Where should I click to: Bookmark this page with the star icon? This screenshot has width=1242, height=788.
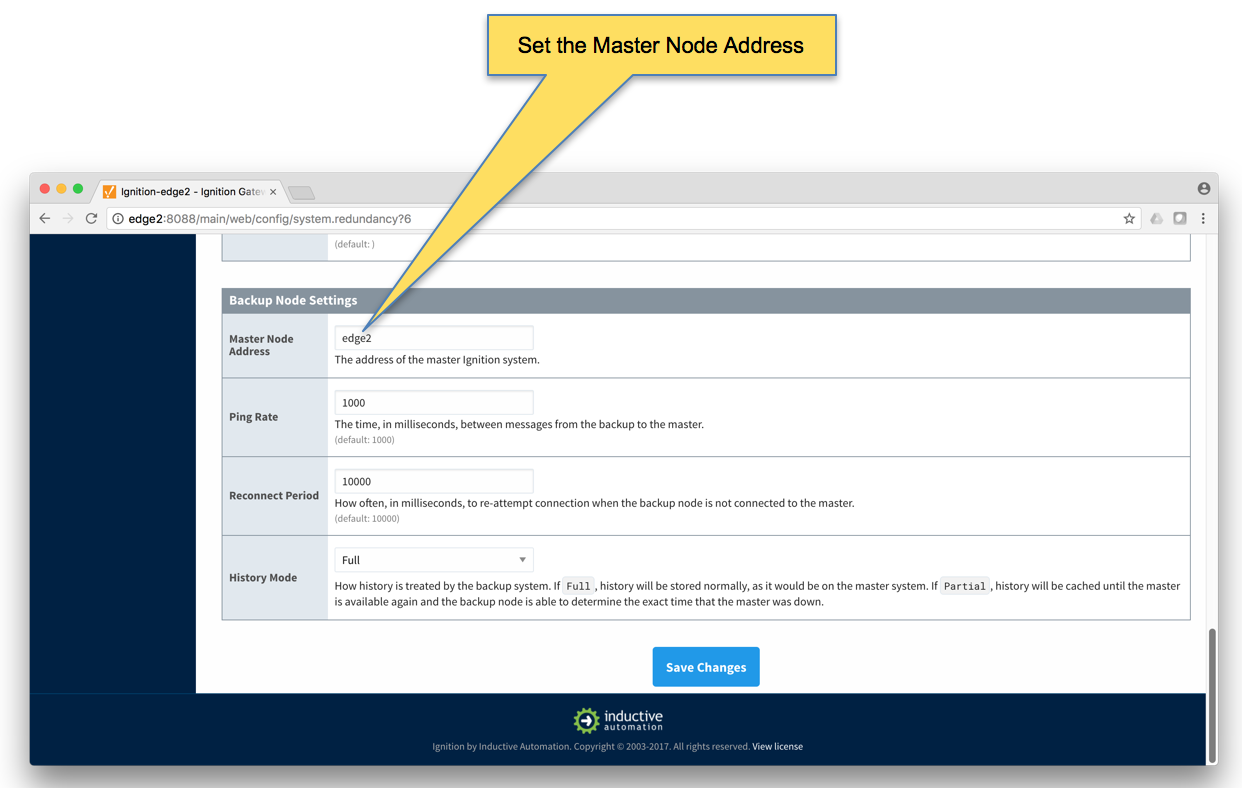pyautogui.click(x=1129, y=218)
